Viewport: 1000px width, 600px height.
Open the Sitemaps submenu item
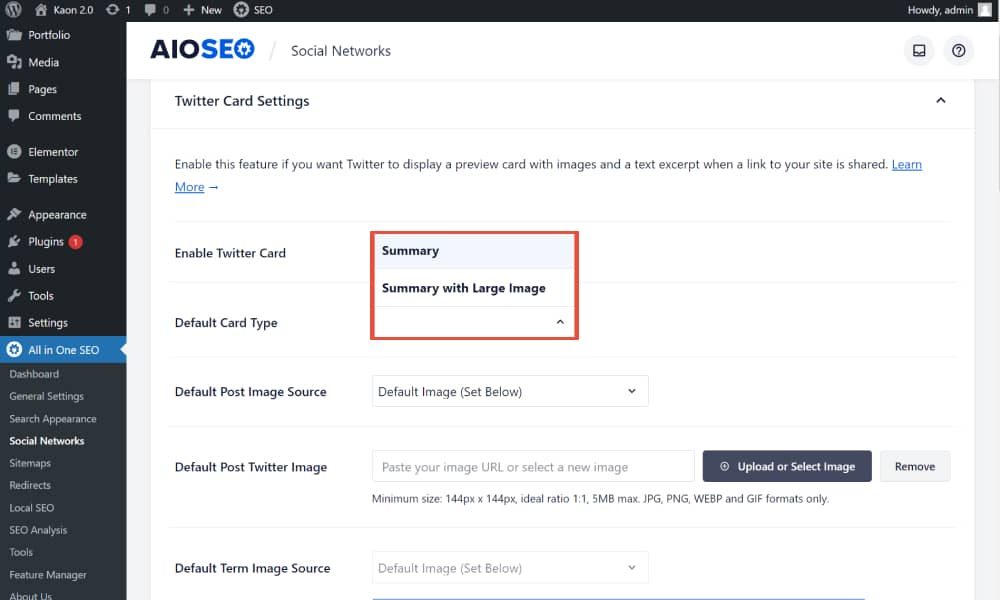pyautogui.click(x=30, y=463)
